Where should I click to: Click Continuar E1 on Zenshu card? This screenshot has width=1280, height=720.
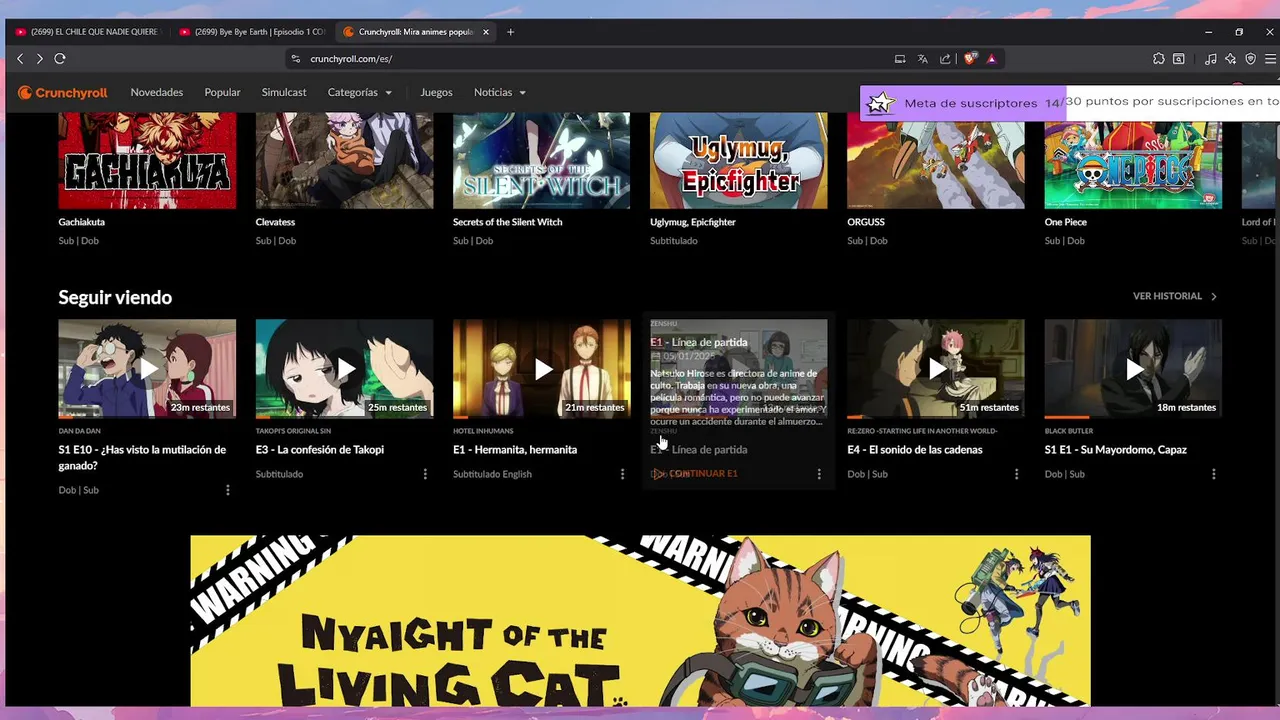pos(695,474)
